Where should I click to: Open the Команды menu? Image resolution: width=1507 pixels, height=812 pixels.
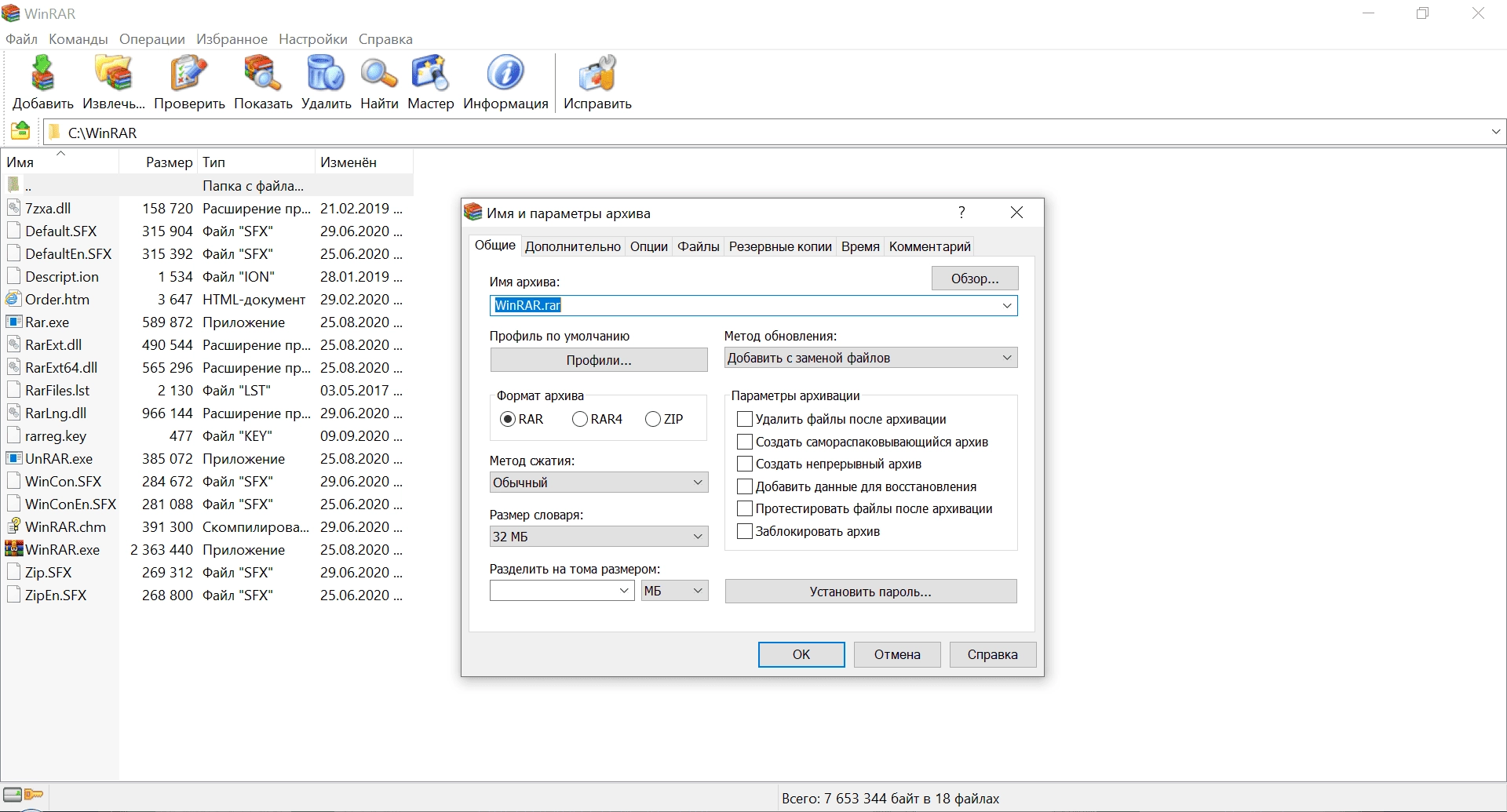pos(78,38)
